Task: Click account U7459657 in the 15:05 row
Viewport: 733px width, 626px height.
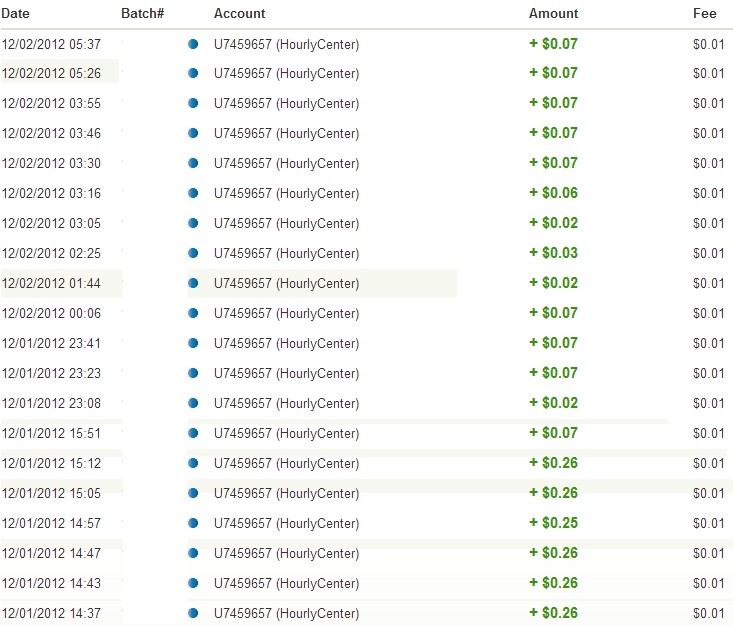Action: pos(286,493)
